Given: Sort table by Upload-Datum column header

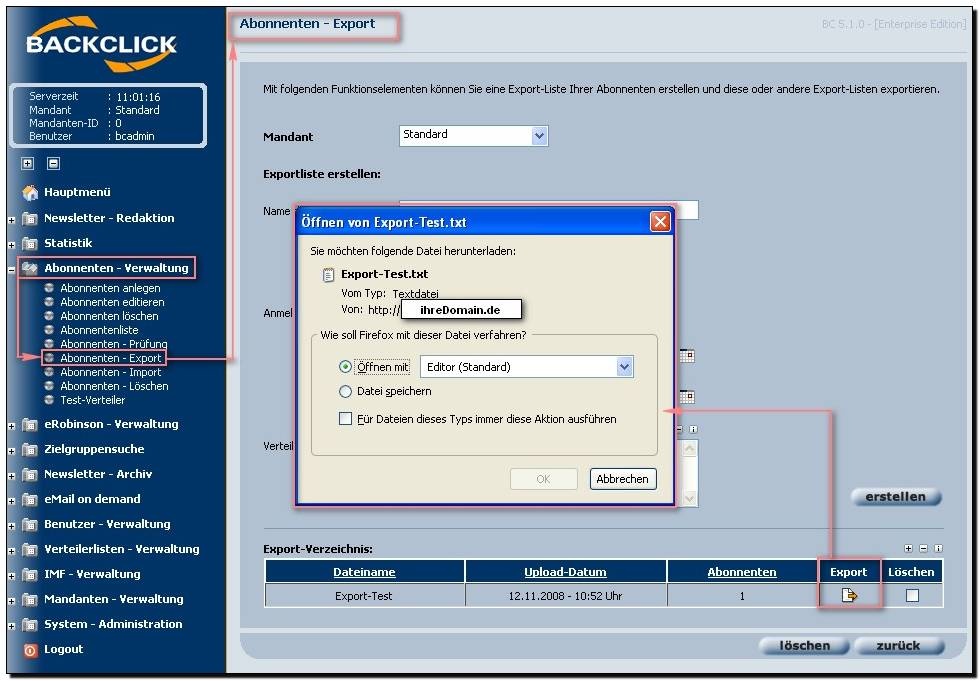Looking at the screenshot, I should tap(565, 572).
